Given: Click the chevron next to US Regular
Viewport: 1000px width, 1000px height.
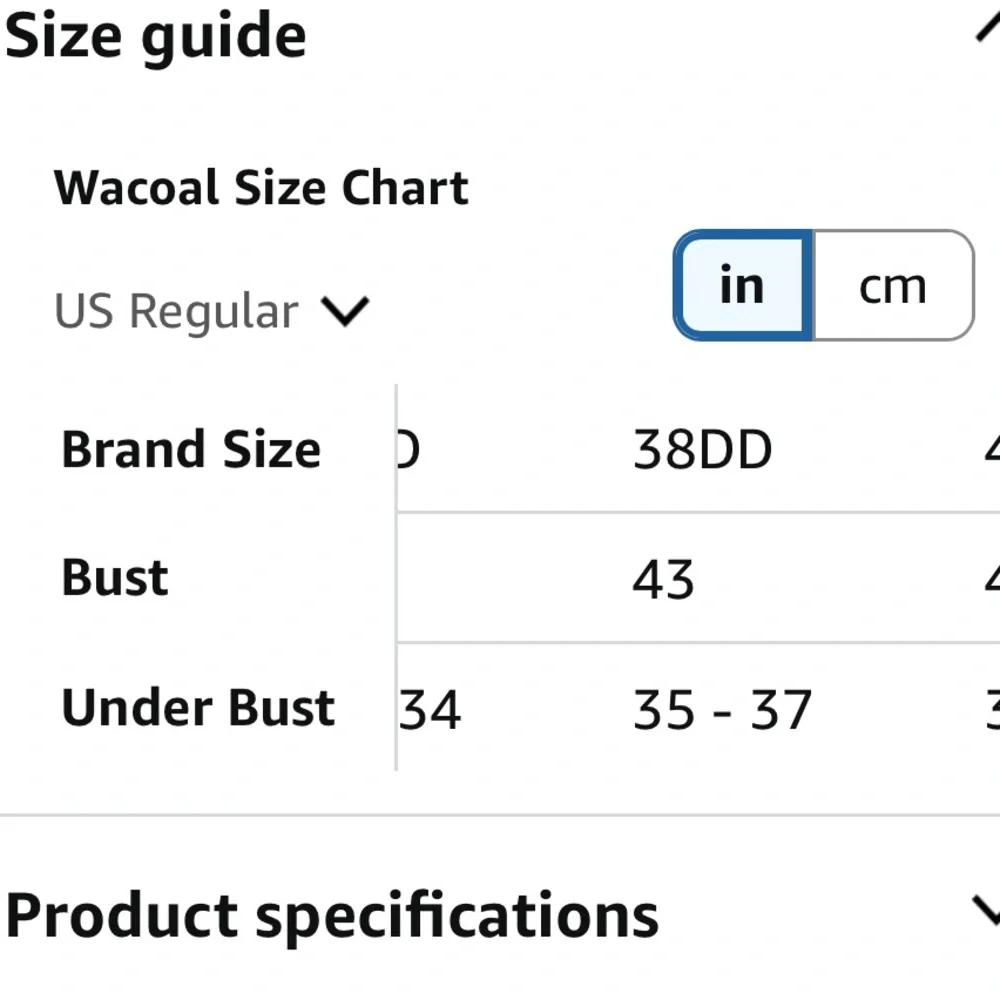Looking at the screenshot, I should [346, 312].
